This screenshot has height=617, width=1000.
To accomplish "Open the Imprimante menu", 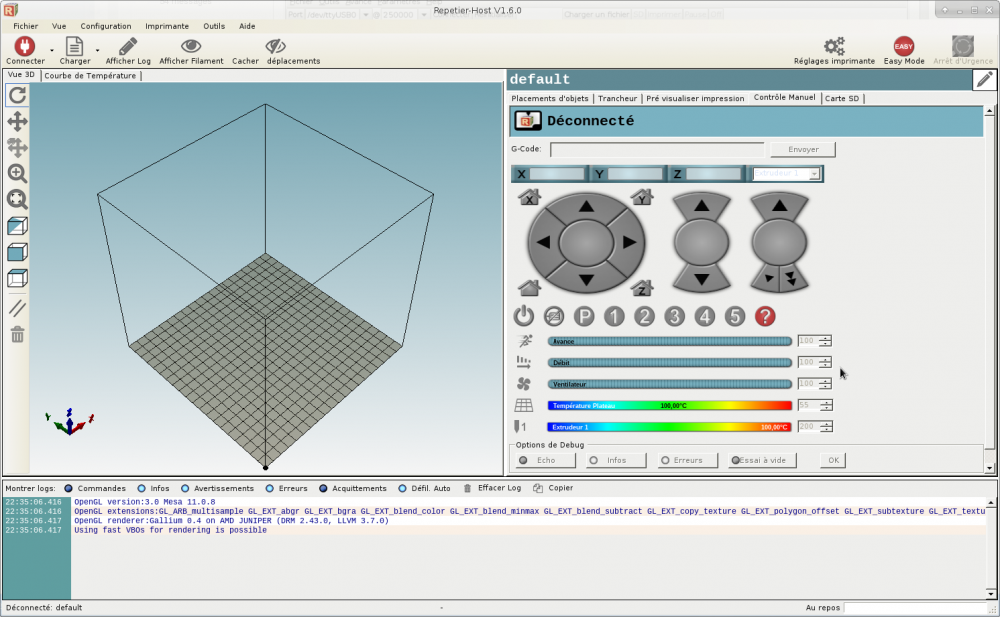I will point(166,26).
